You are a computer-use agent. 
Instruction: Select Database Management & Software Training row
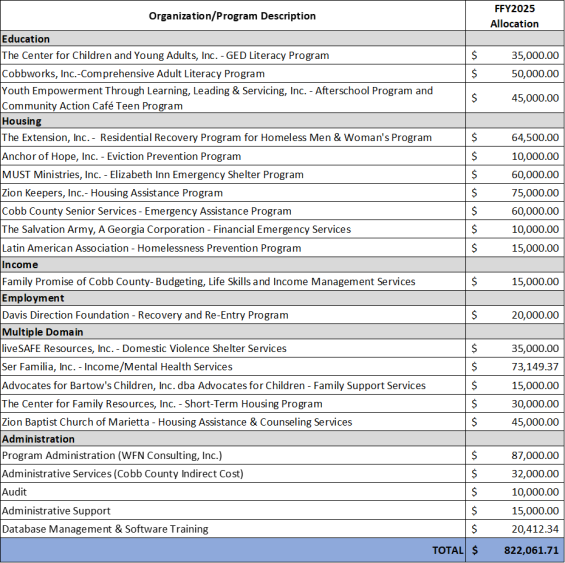coord(105,529)
